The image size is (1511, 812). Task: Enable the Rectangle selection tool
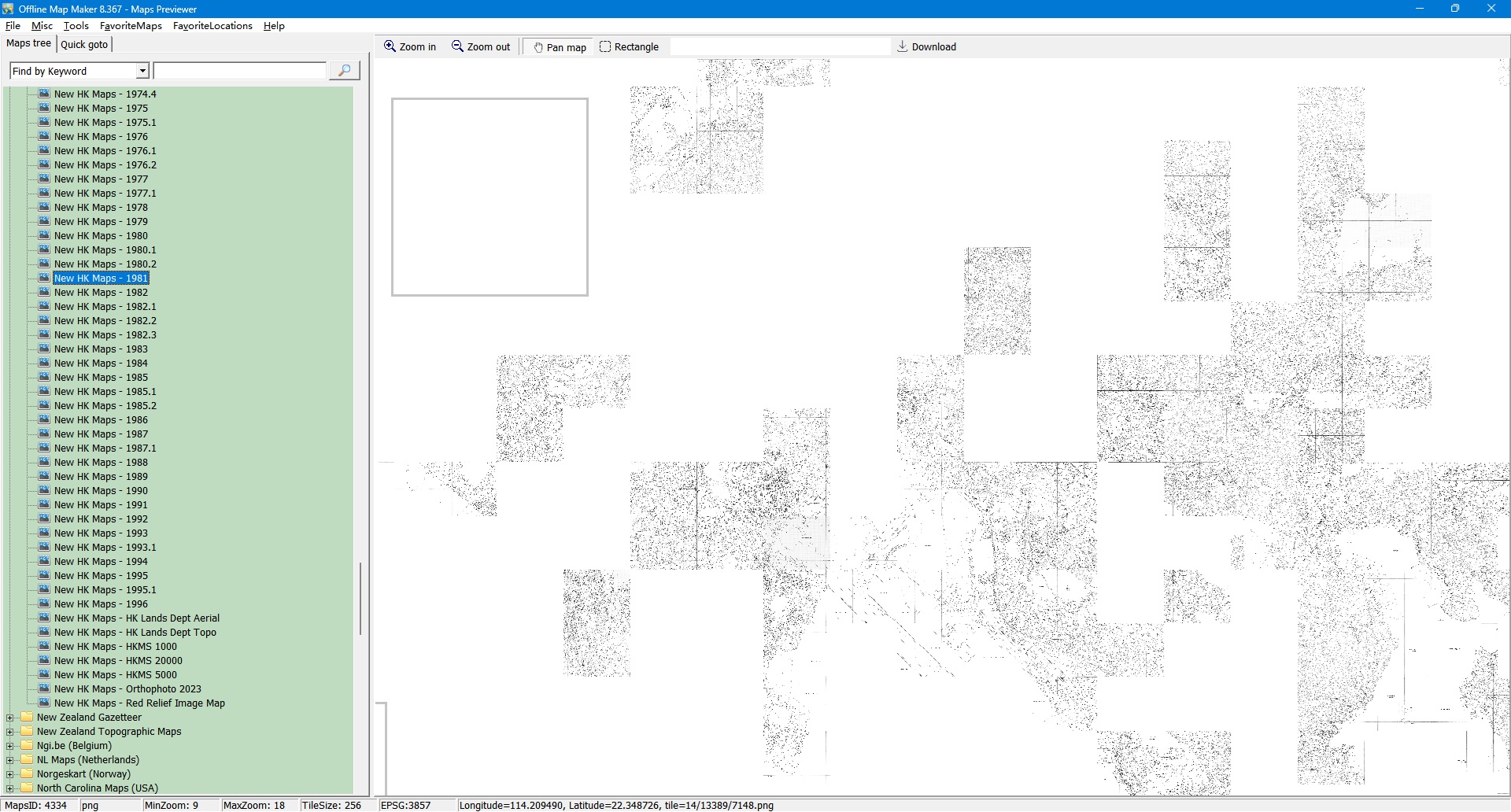point(605,46)
